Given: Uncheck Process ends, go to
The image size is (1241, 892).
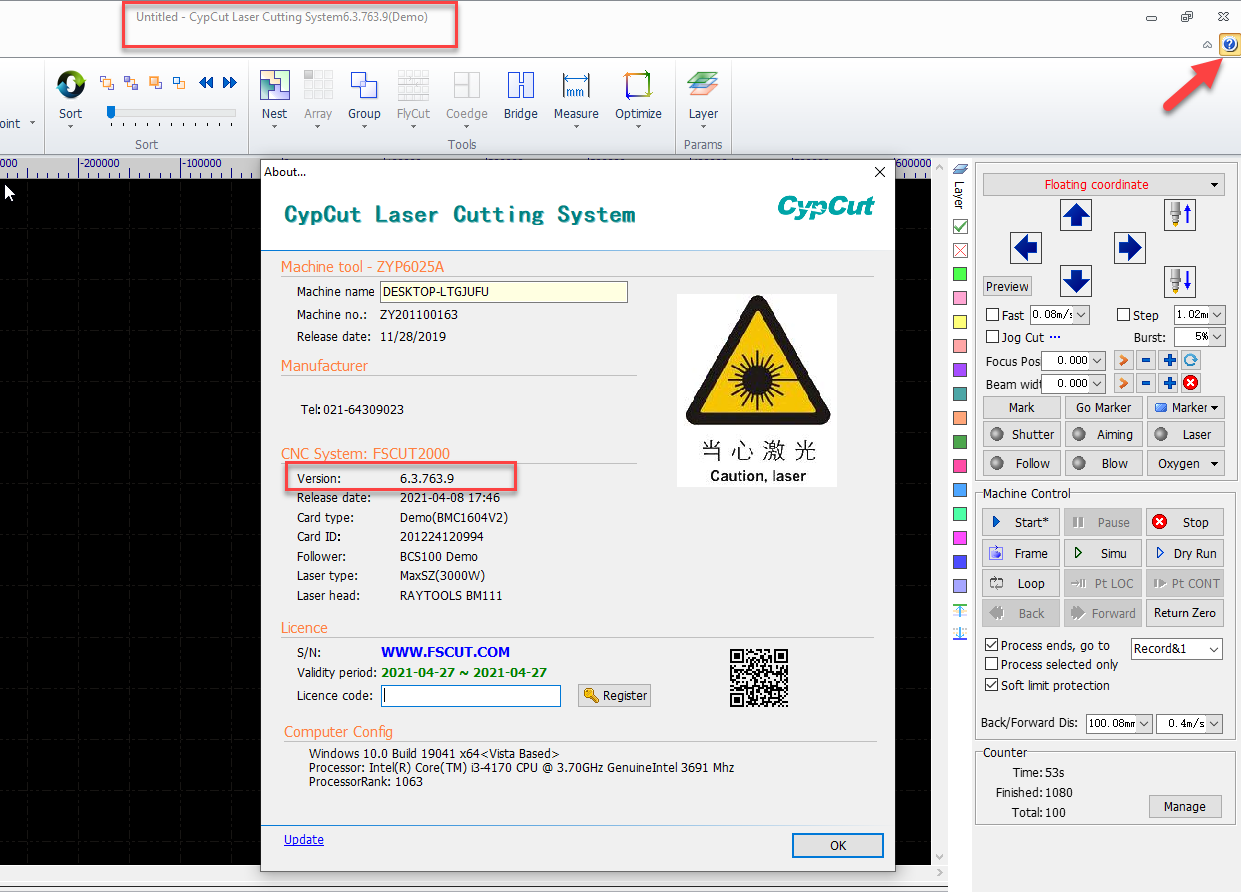Looking at the screenshot, I should (992, 646).
